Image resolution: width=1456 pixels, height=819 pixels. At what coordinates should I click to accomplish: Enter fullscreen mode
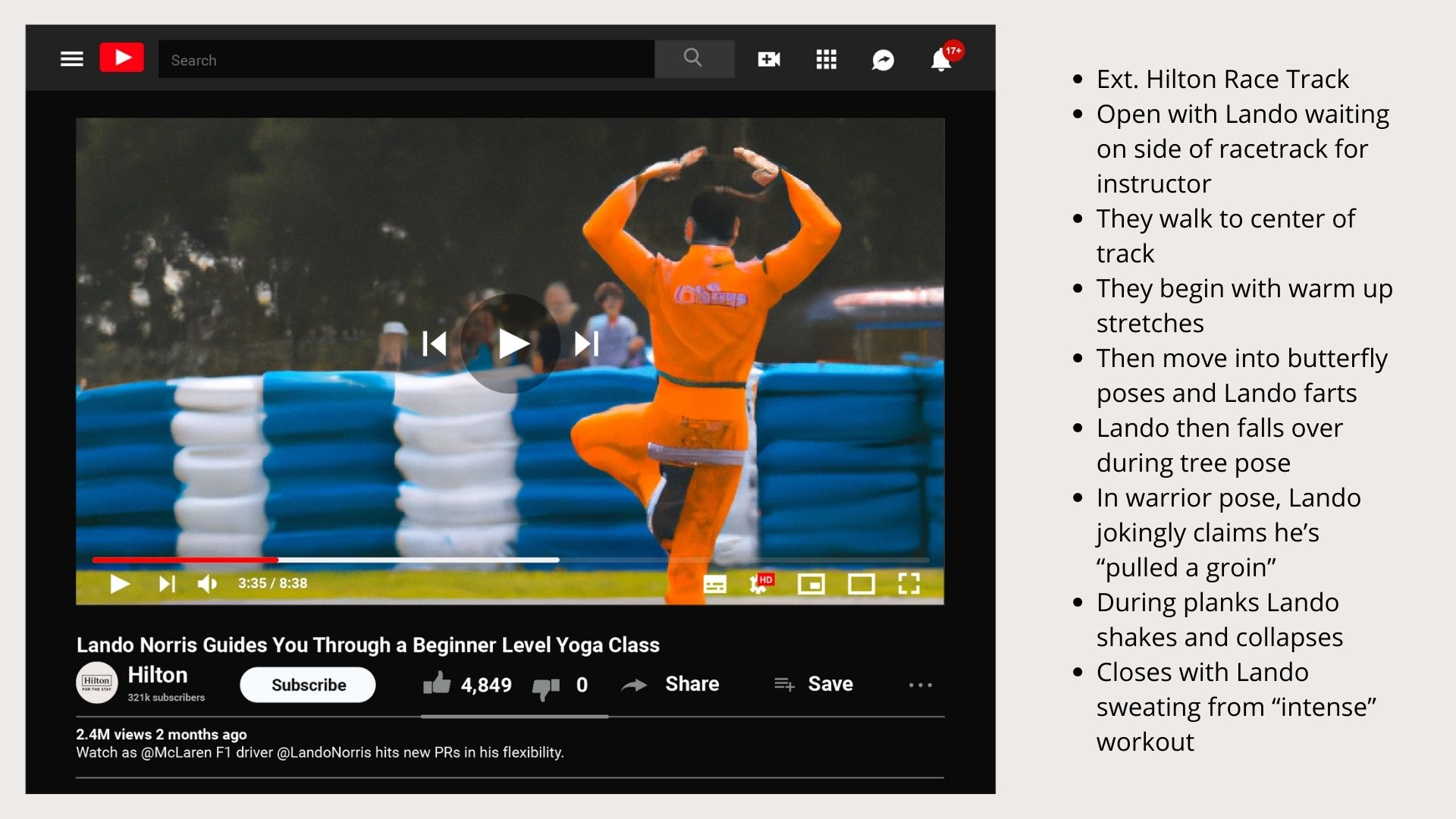[x=908, y=583]
